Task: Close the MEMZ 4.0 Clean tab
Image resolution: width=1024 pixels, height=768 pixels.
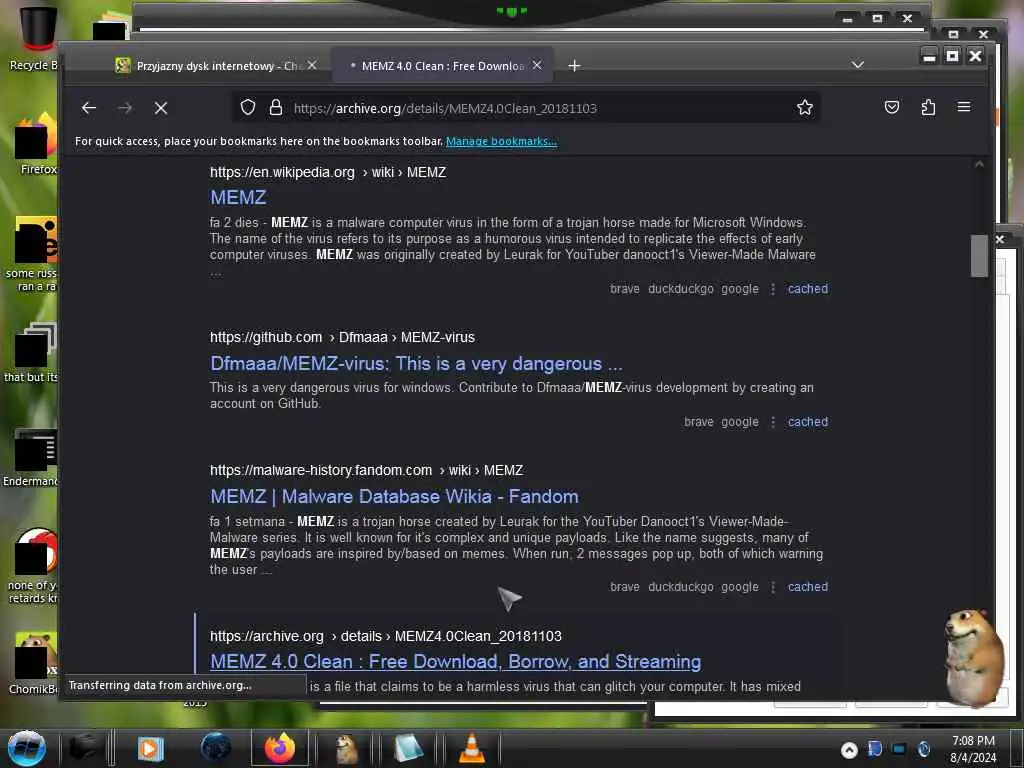Action: (x=537, y=65)
